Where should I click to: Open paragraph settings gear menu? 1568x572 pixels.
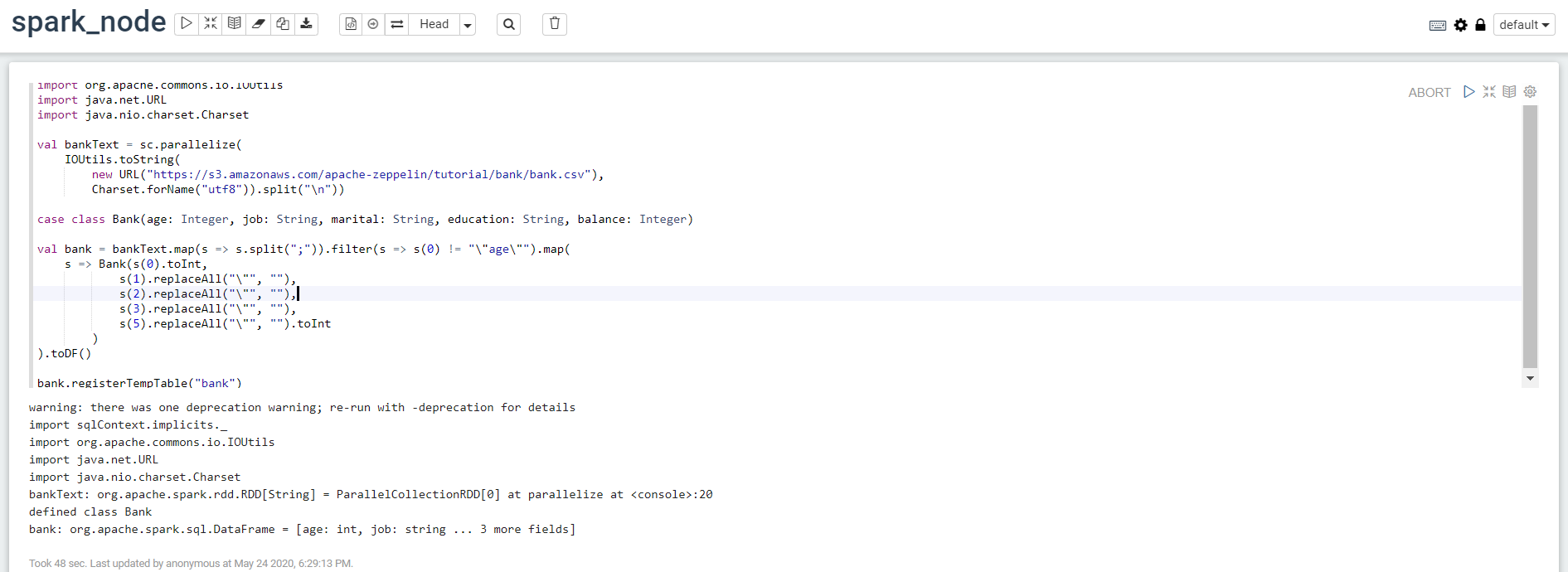click(x=1531, y=92)
